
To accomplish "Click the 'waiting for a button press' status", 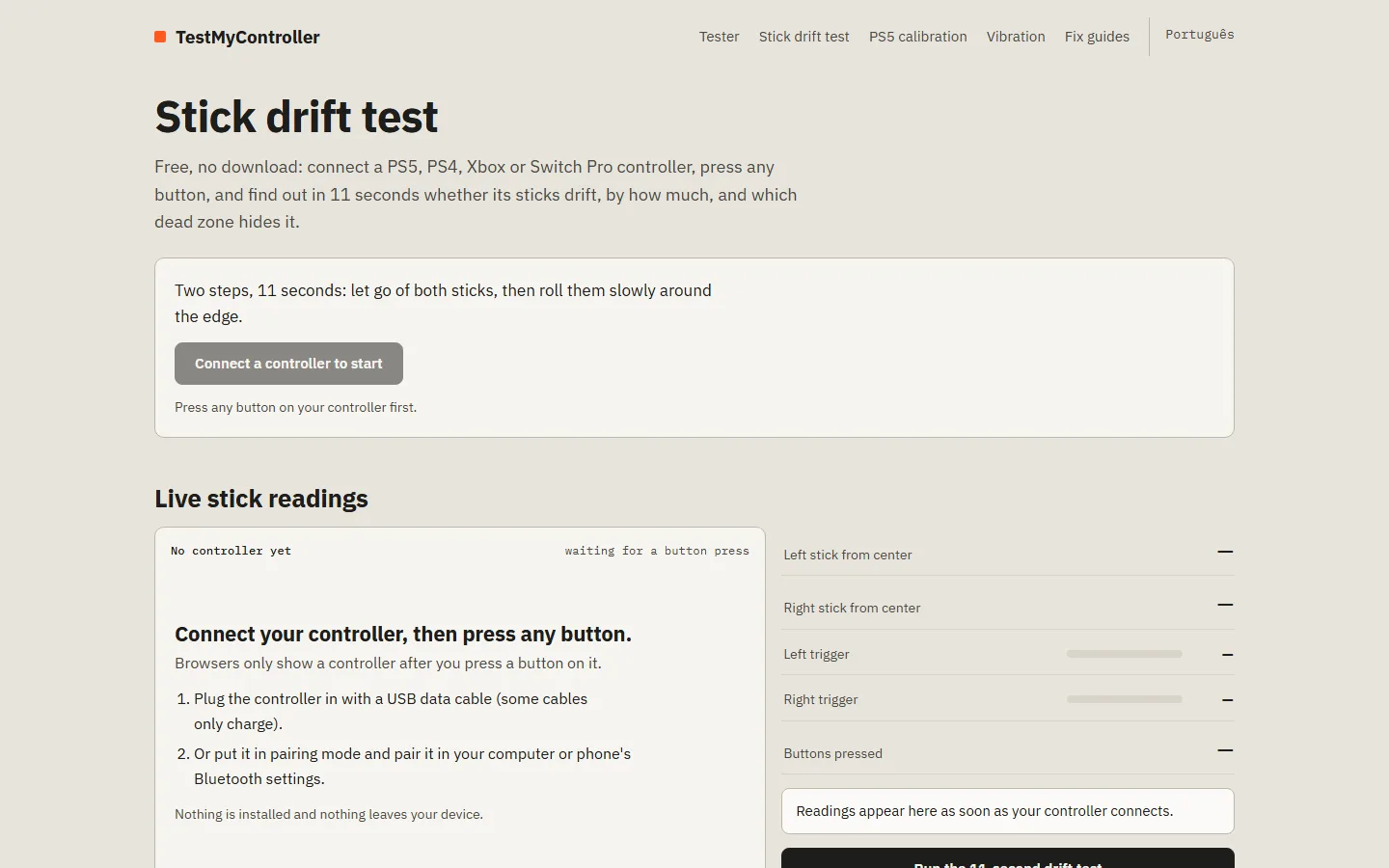I will 657,551.
